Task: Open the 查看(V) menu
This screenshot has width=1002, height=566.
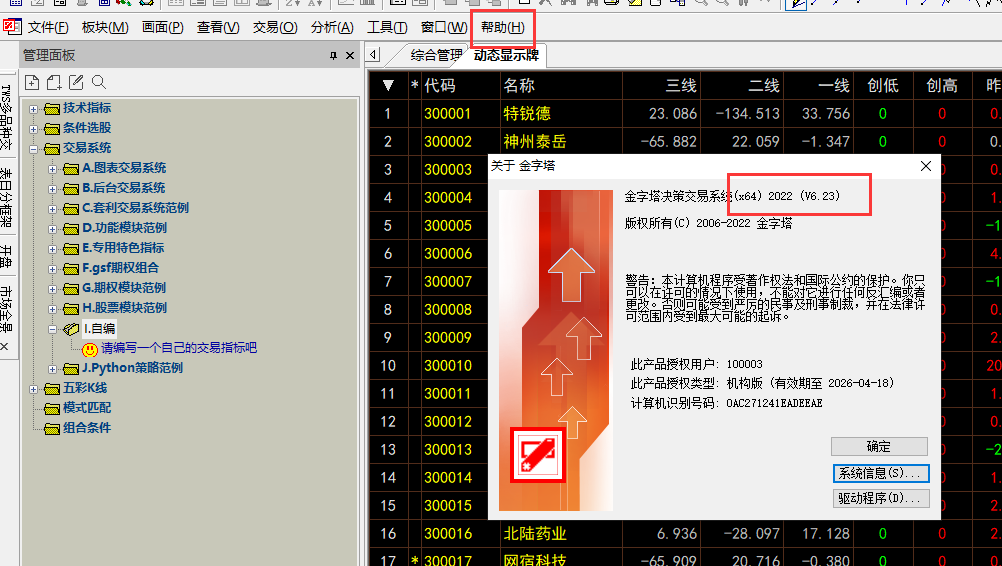Action: 218,27
